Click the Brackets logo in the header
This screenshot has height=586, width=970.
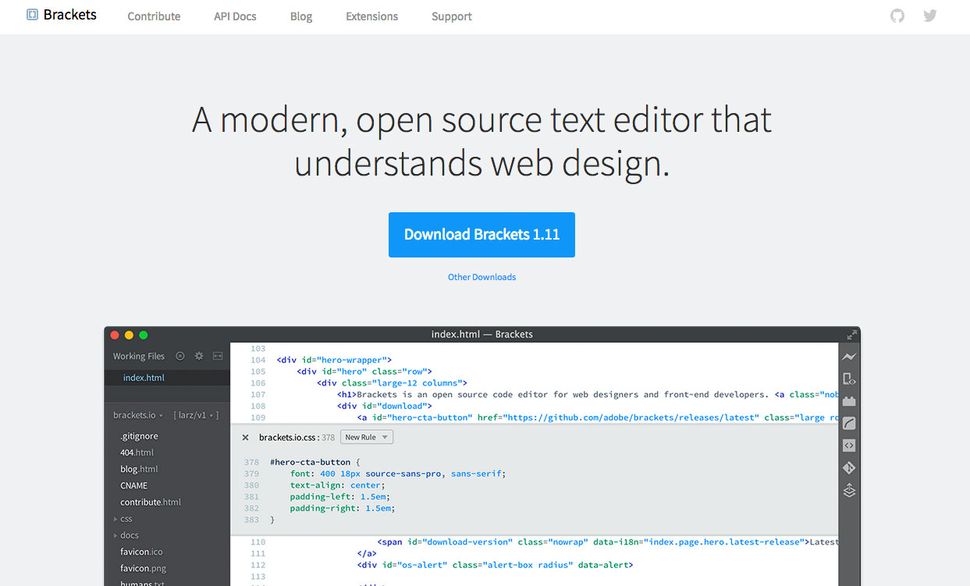click(x=60, y=15)
